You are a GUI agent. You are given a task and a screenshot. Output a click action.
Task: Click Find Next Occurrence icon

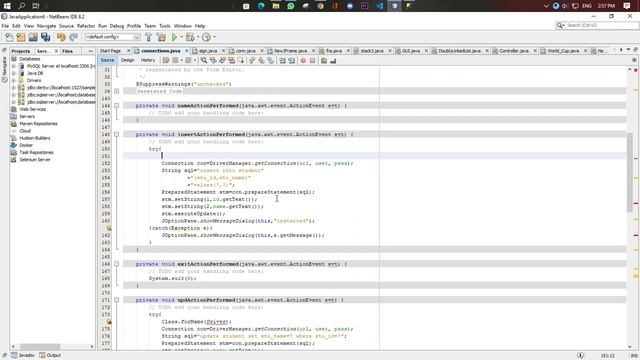click(222, 60)
